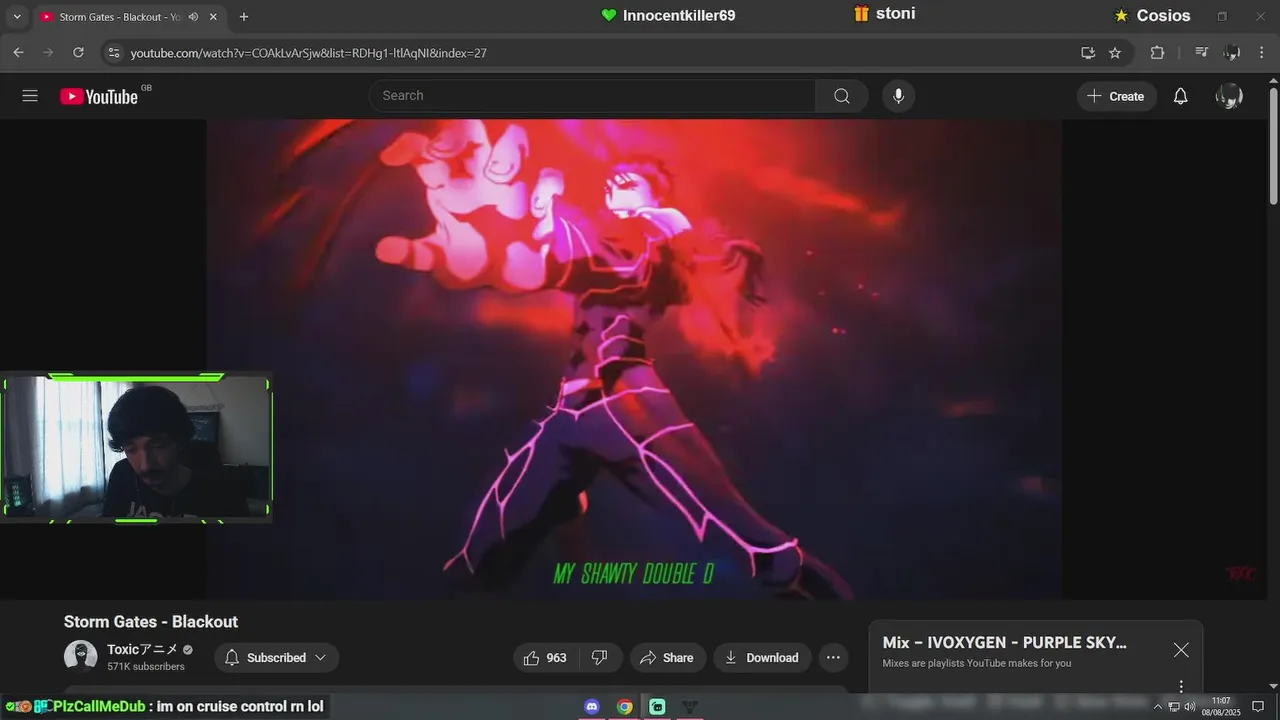Open the YouTube account avatar menu
The height and width of the screenshot is (720, 1280).
click(x=1229, y=96)
